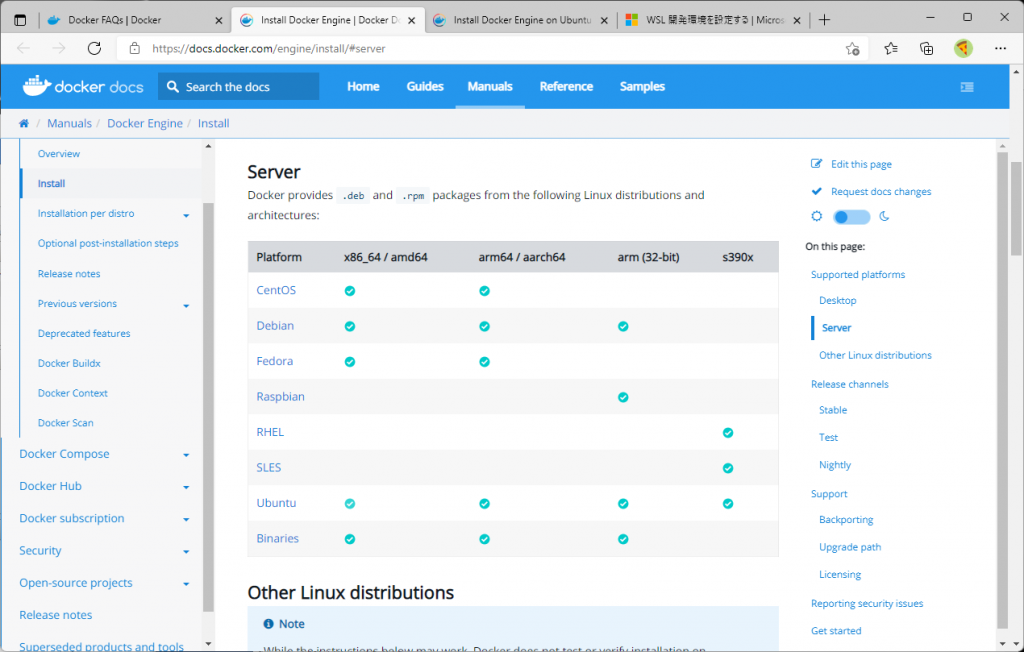Open a new tab with plus icon
Viewport: 1024px width, 652px height.
(x=824, y=20)
